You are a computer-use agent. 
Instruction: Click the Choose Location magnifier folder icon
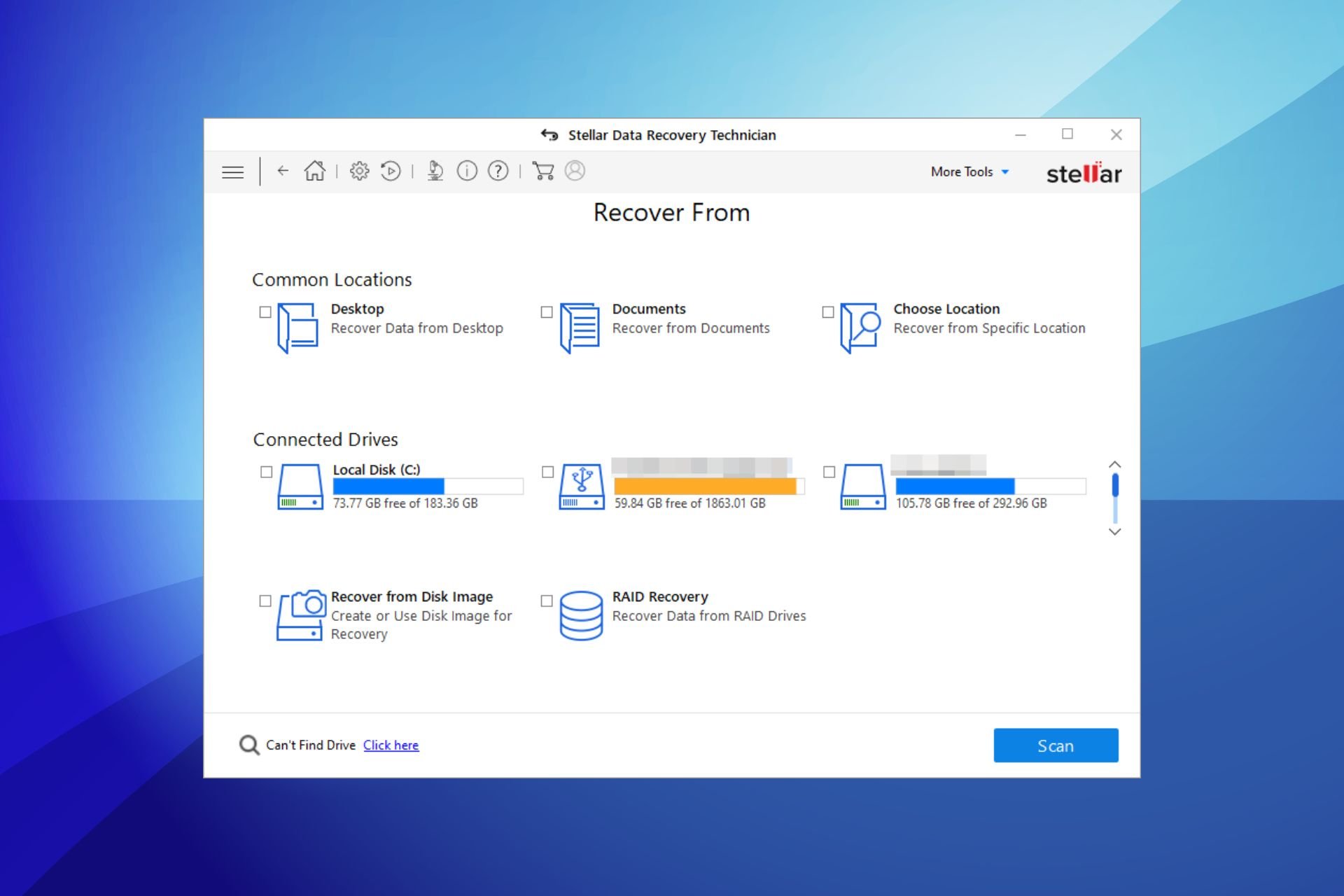(860, 328)
